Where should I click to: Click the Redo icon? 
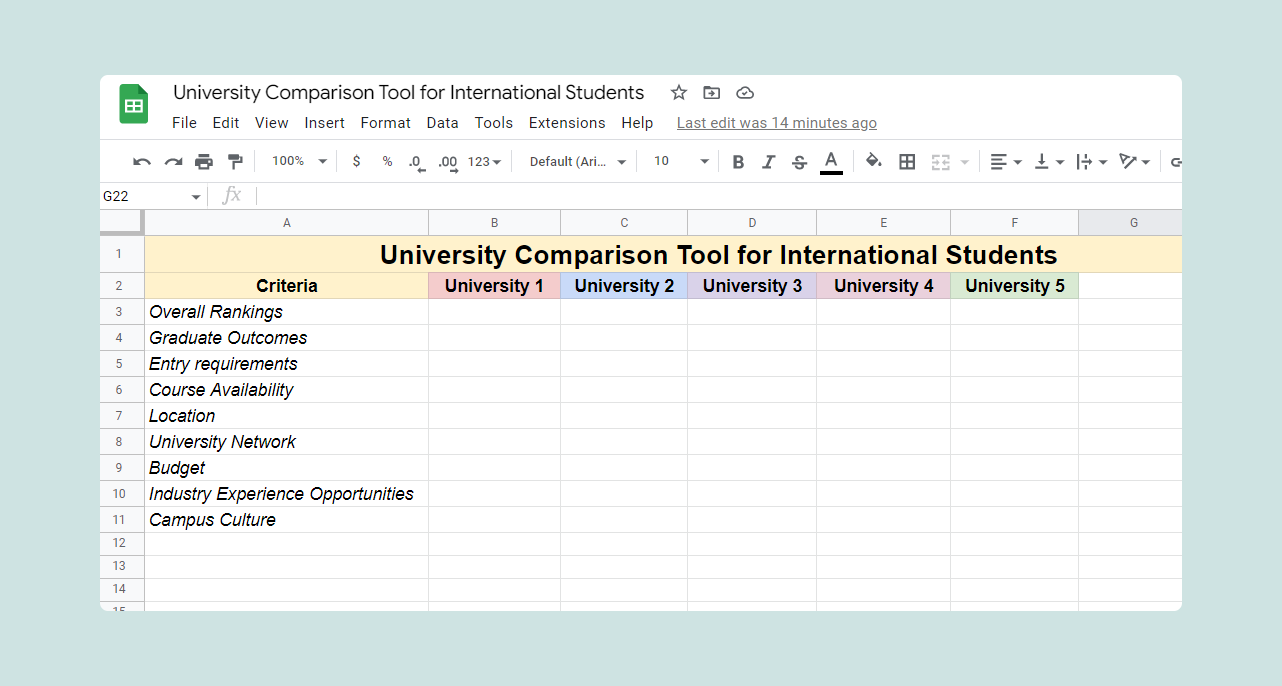coord(172,160)
